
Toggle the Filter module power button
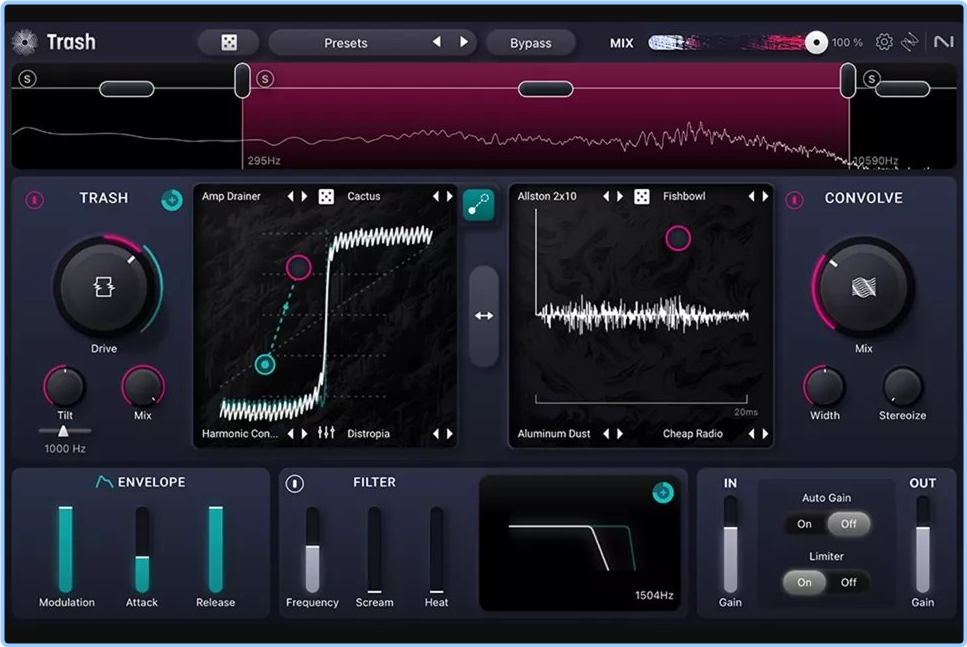295,484
